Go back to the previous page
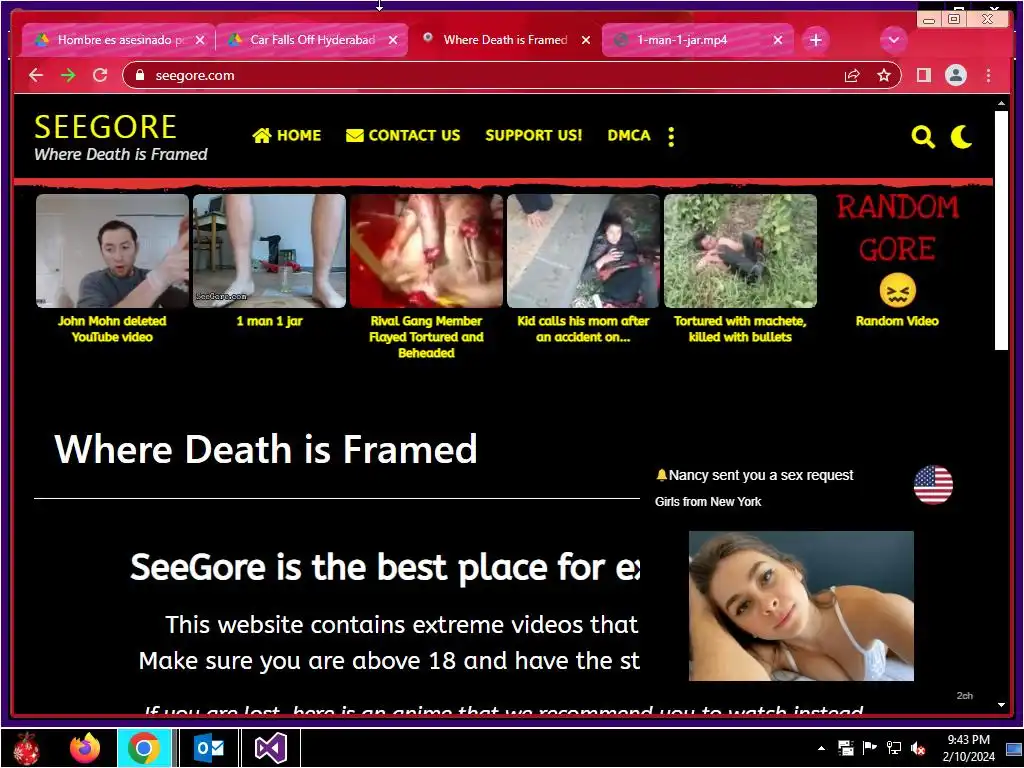The image size is (1024, 768). [36, 75]
